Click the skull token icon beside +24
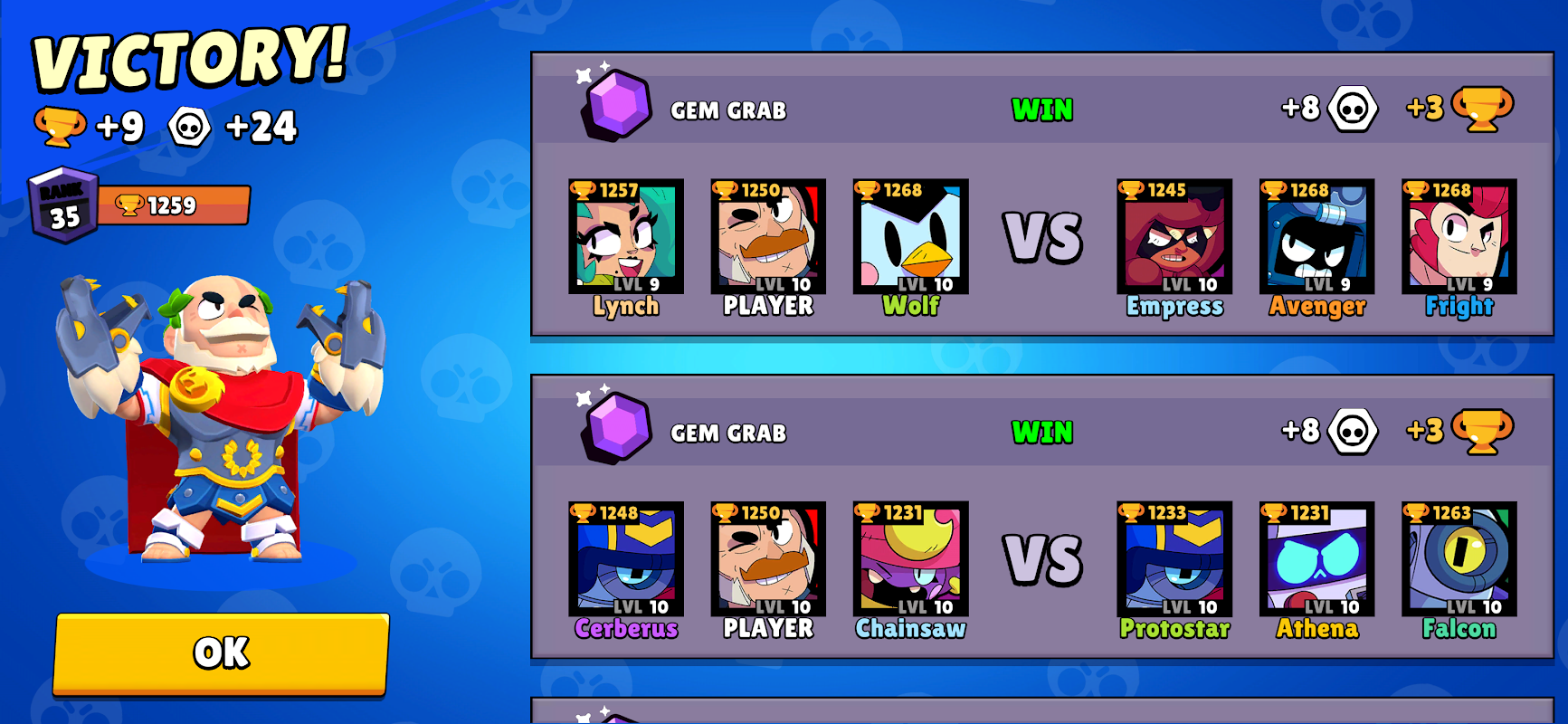 click(190, 127)
